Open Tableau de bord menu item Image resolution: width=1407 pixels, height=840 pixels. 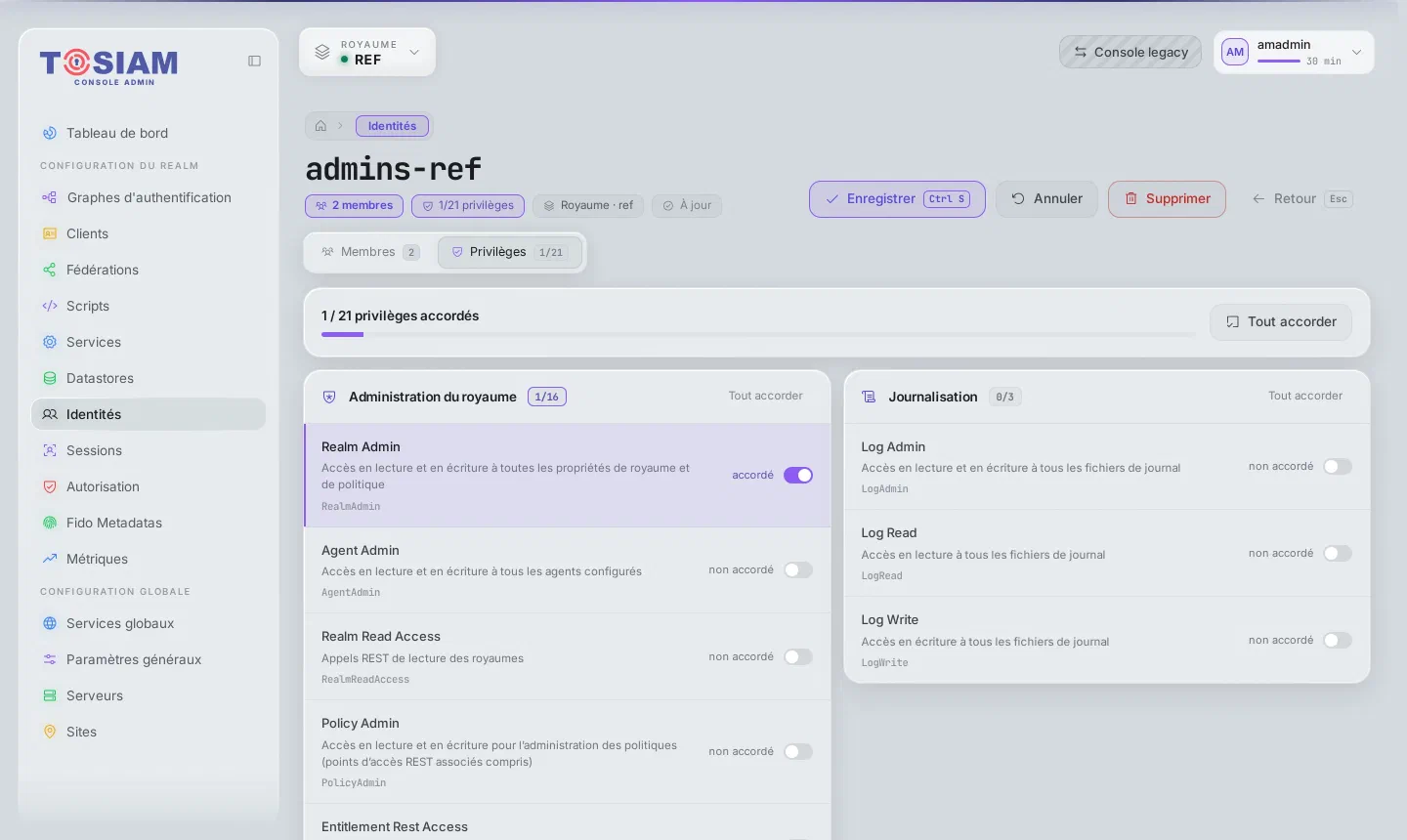click(149, 133)
